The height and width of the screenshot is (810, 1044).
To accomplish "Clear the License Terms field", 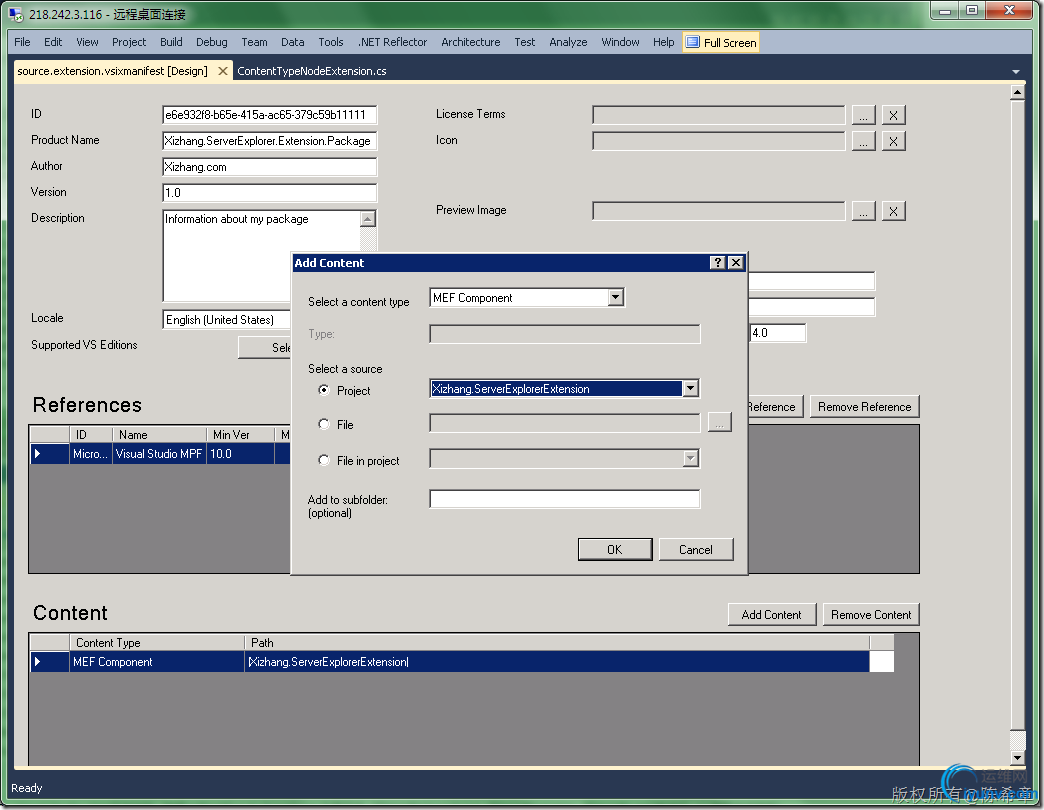I will pyautogui.click(x=894, y=115).
